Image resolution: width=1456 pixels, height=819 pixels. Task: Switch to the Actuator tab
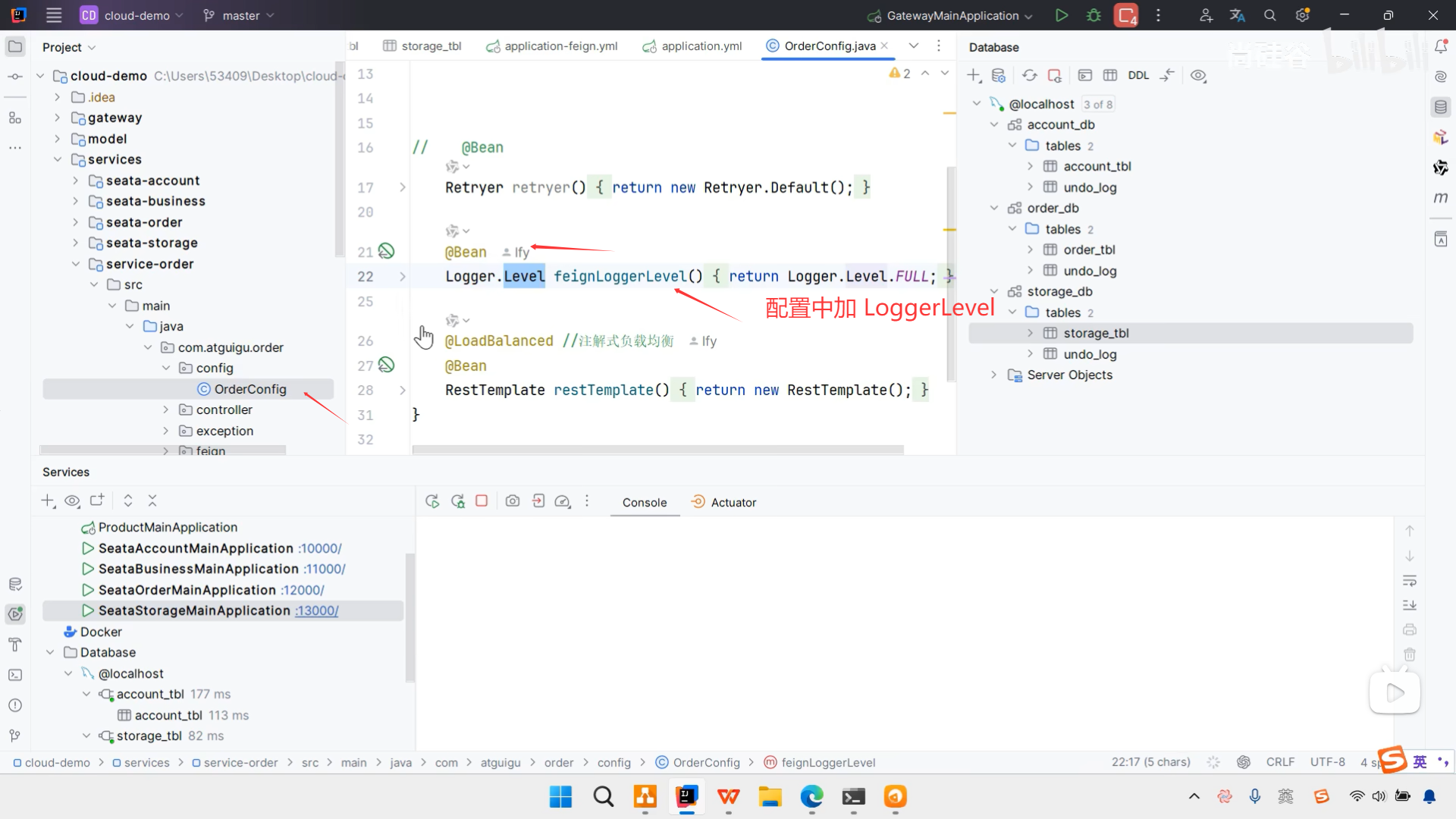click(733, 502)
